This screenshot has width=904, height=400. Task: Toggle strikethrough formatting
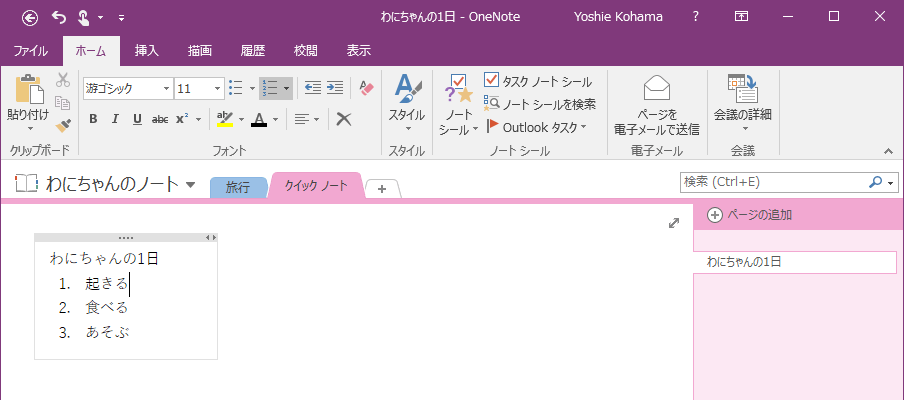tap(160, 119)
